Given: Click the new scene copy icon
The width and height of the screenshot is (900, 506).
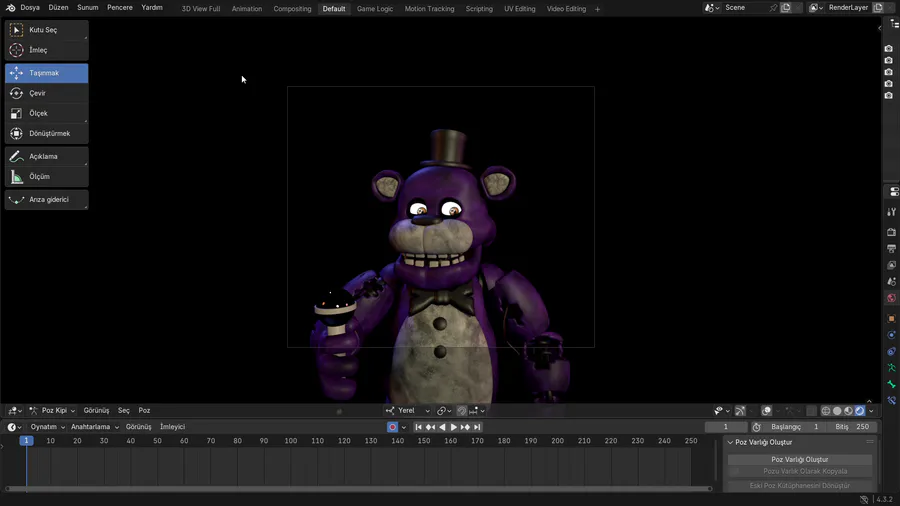Looking at the screenshot, I should pyautogui.click(x=786, y=7).
